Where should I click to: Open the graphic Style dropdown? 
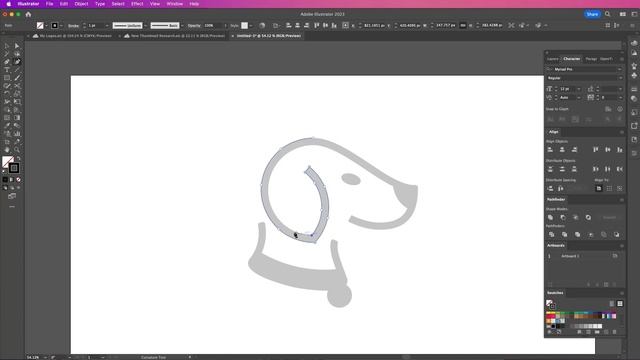[251, 26]
